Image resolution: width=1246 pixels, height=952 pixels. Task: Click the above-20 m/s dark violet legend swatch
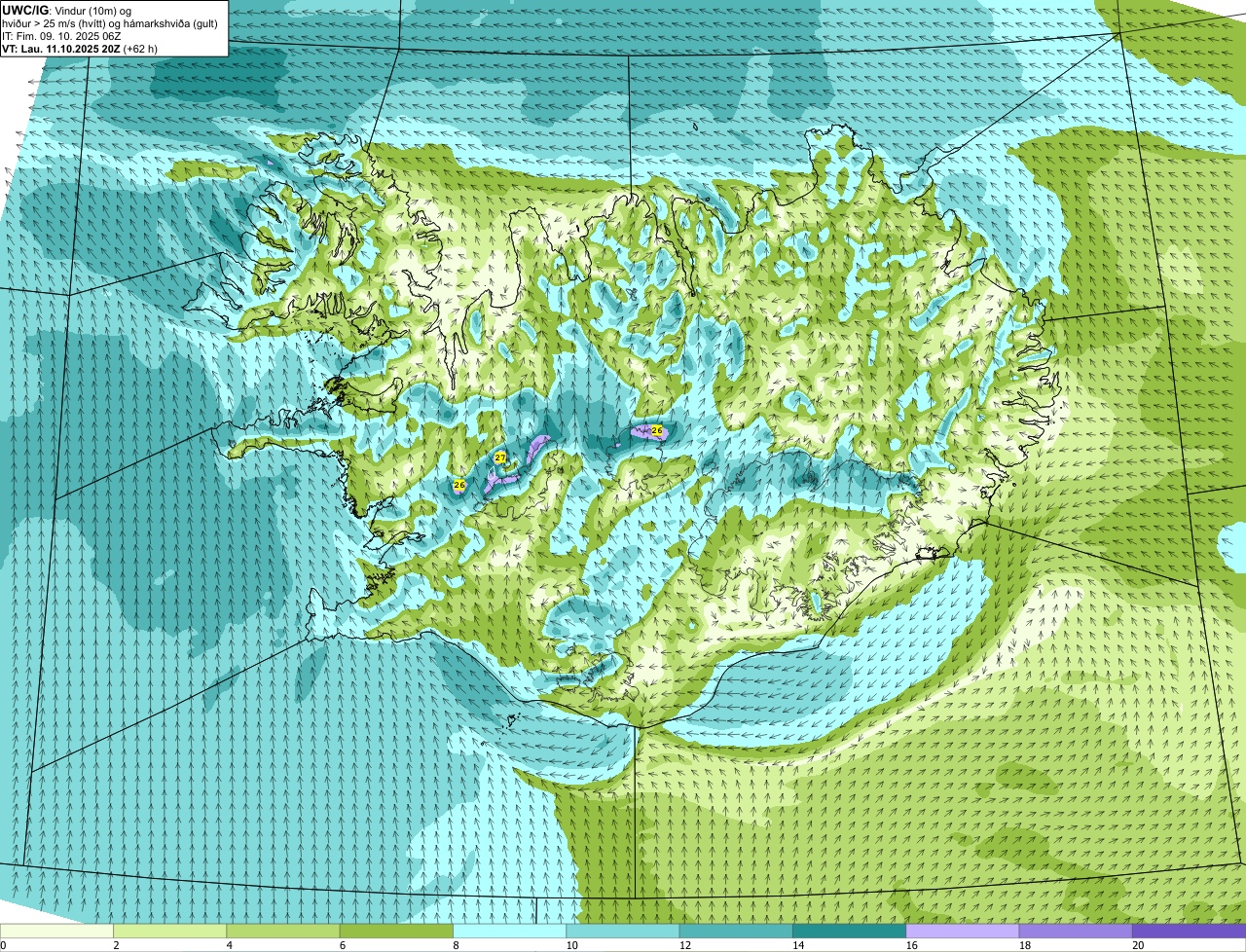(1189, 932)
